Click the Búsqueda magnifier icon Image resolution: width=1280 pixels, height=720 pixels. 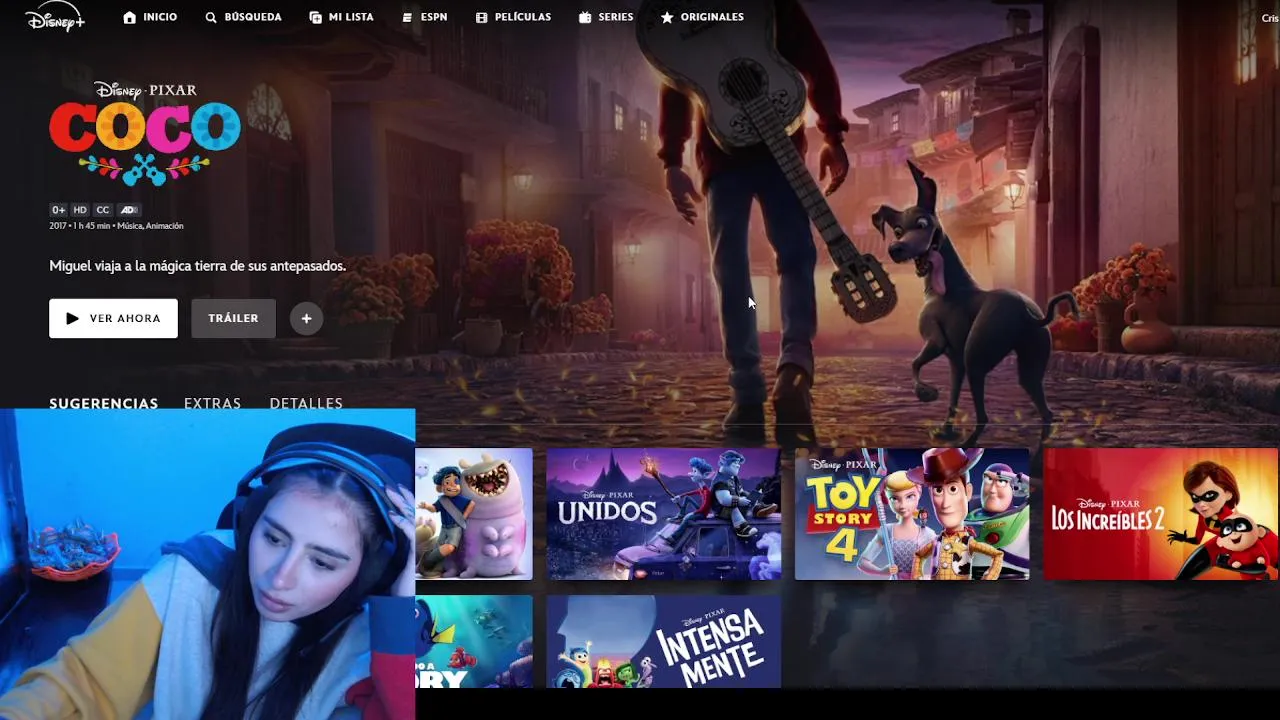coord(211,17)
